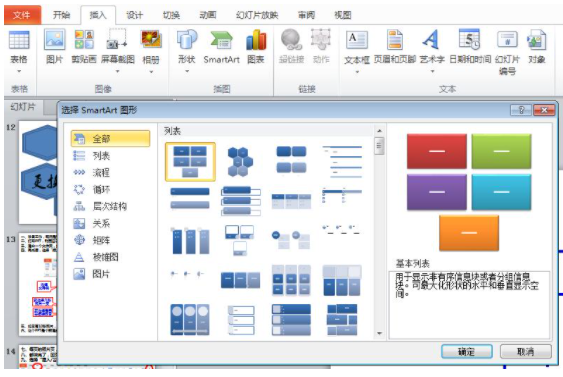Switch to the 设计 ribbon tab
This screenshot has width=563, height=377.
[x=135, y=15]
